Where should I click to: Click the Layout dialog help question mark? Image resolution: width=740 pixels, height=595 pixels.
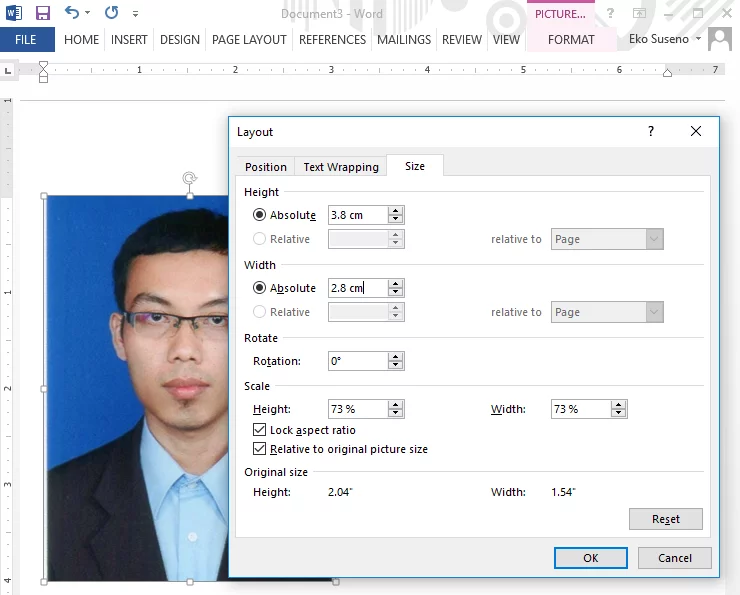[x=651, y=131]
